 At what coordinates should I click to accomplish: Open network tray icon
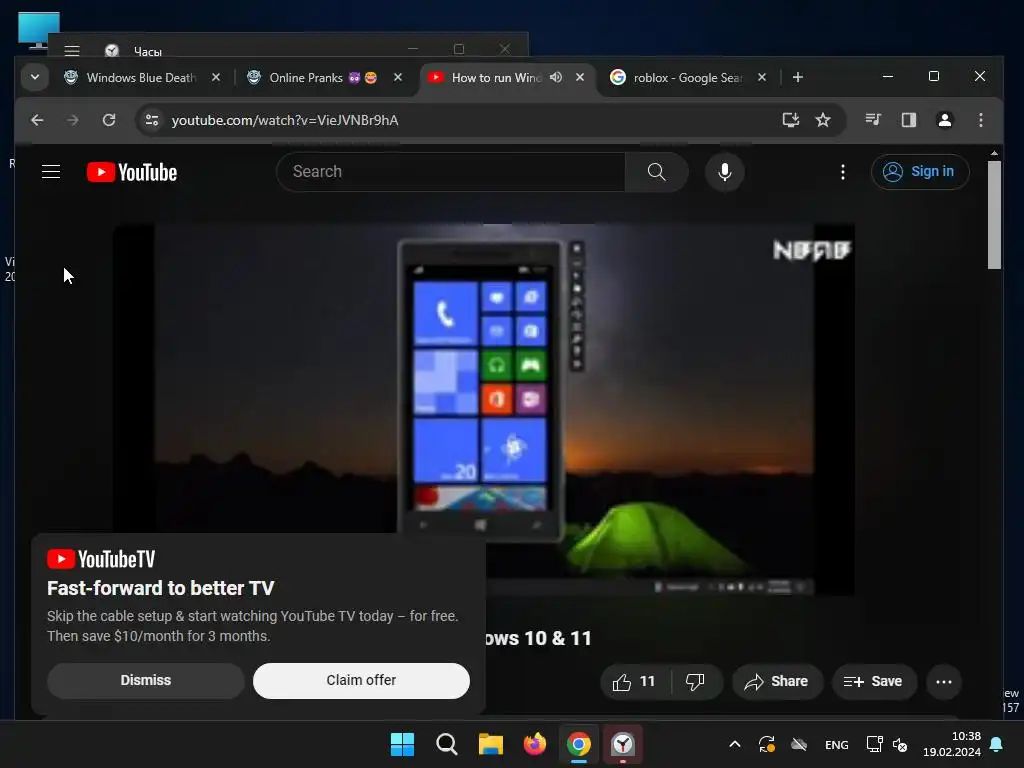pyautogui.click(x=874, y=744)
